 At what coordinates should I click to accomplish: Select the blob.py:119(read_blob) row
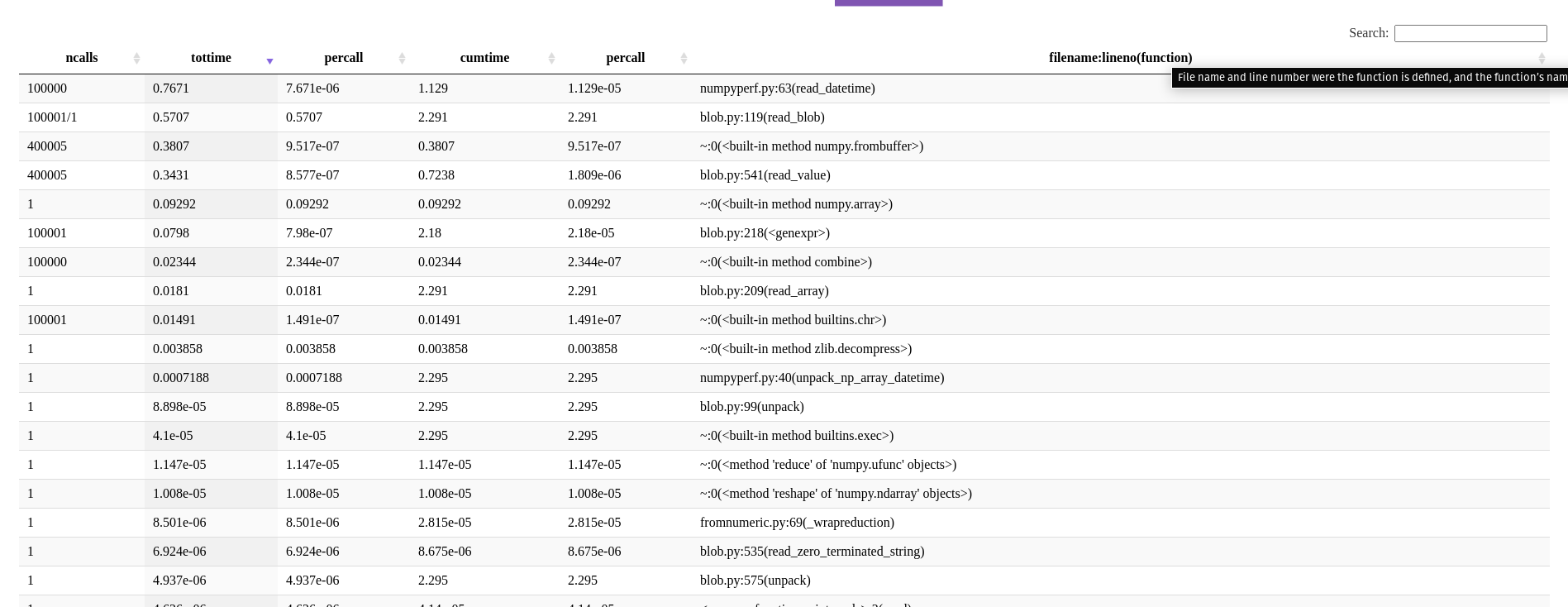(784, 117)
